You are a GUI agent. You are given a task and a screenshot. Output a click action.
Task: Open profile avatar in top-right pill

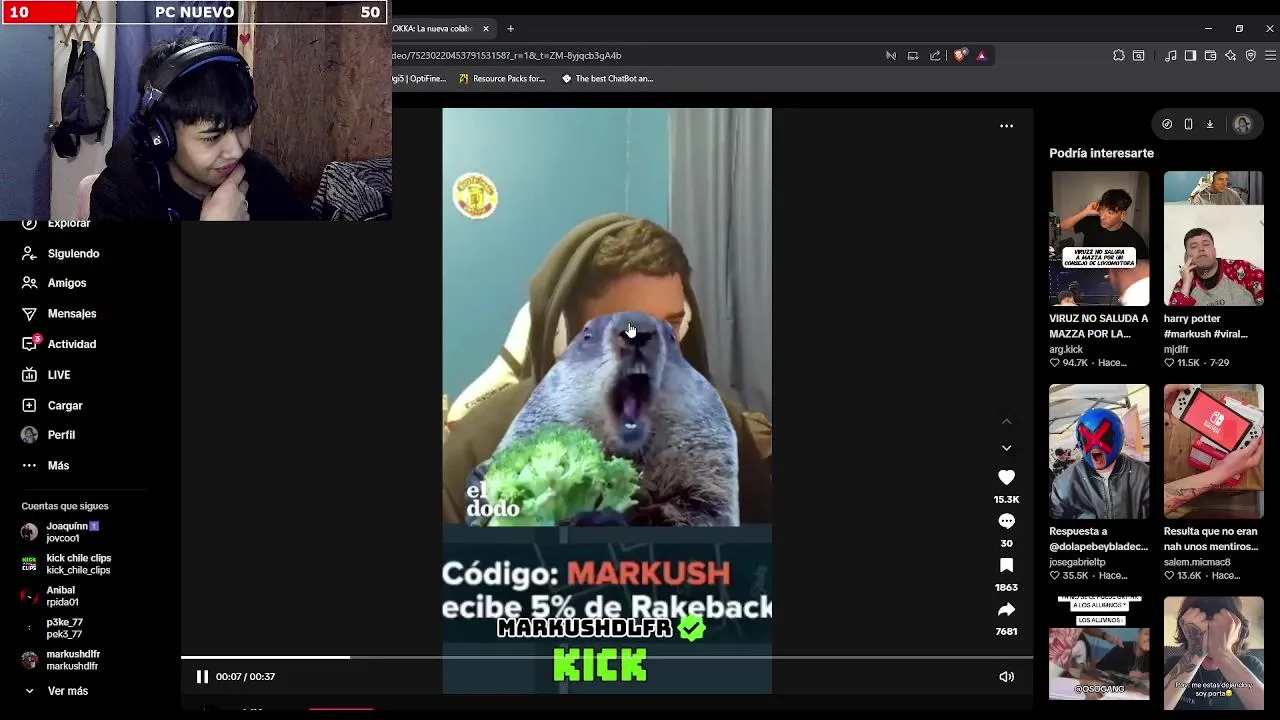[1242, 124]
